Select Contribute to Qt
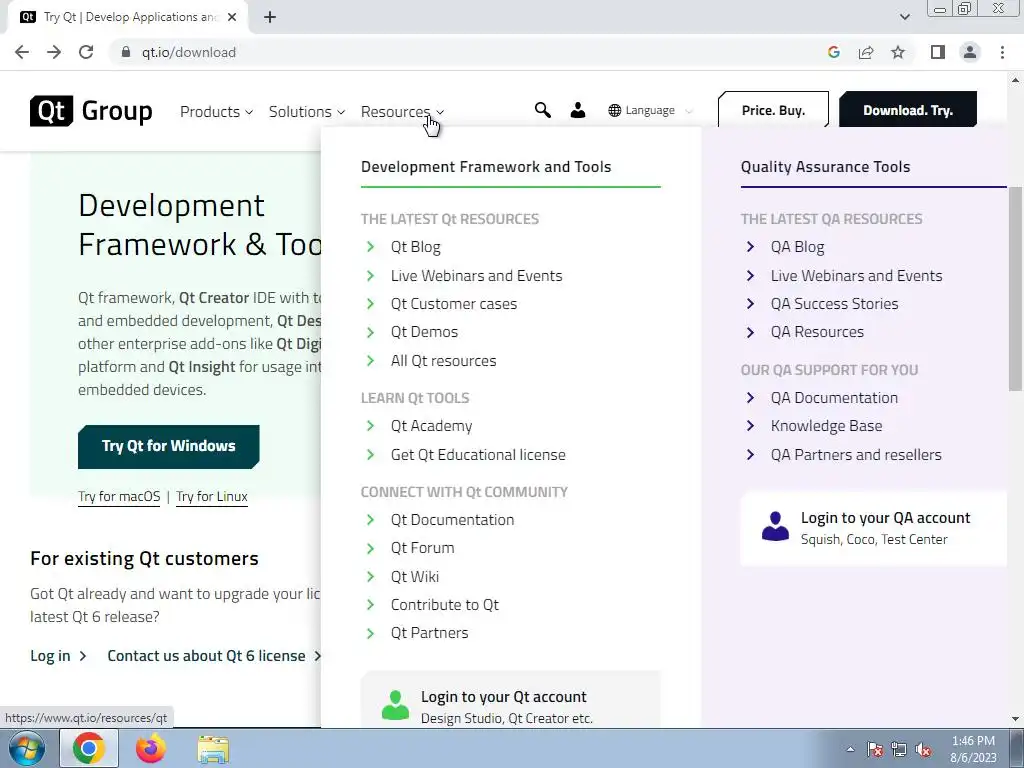1024x768 pixels. [x=445, y=605]
